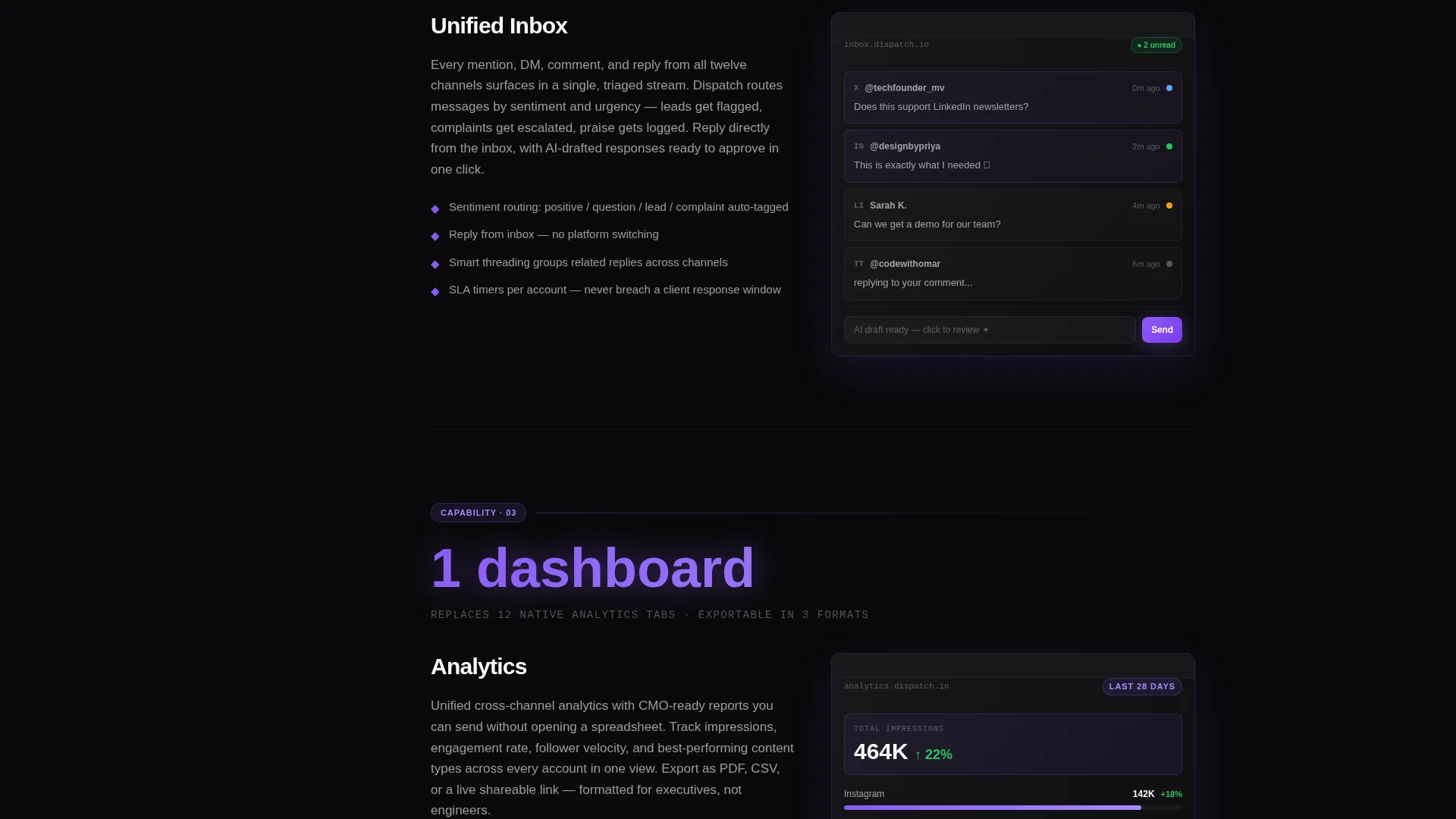Click the green status dot on @designbypriya
The height and width of the screenshot is (819, 1456).
[1169, 146]
